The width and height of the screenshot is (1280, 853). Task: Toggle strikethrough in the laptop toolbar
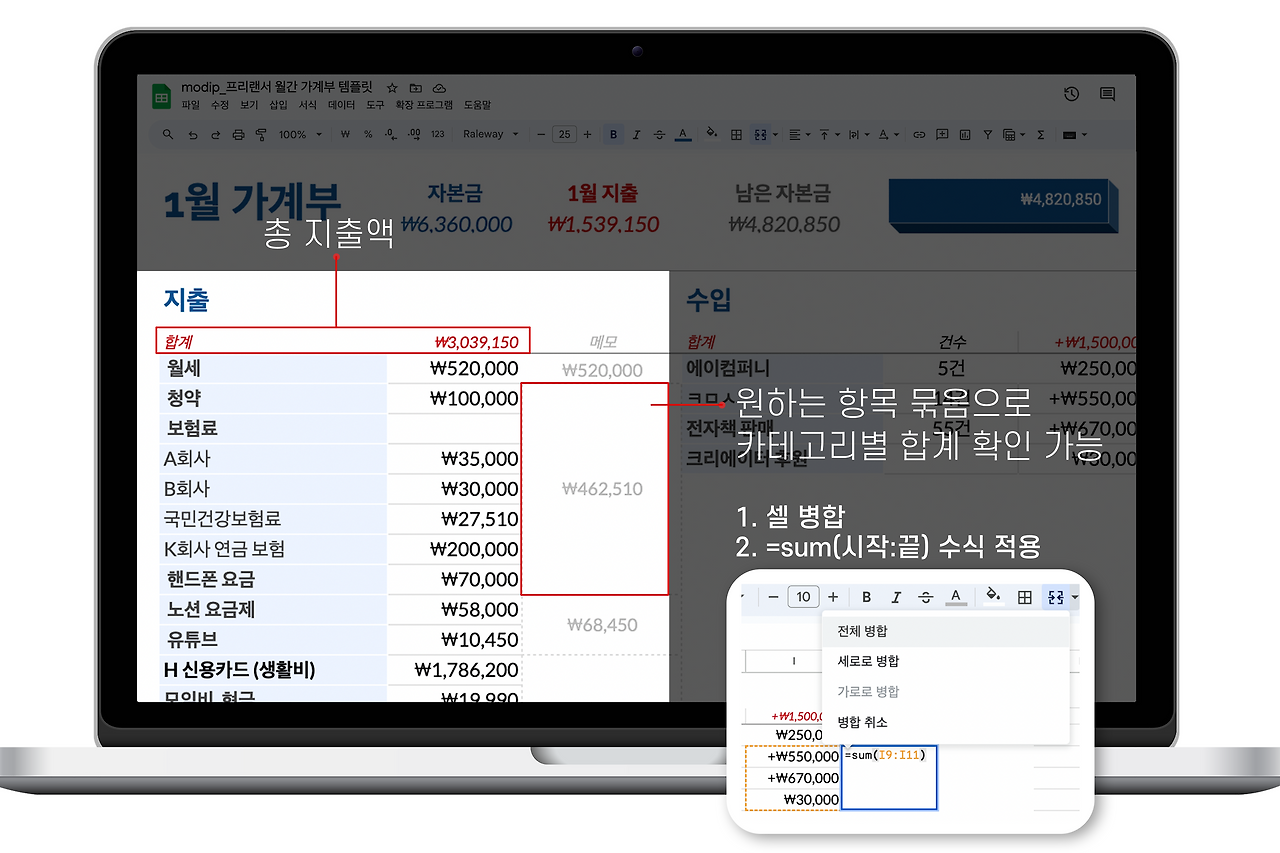(659, 134)
